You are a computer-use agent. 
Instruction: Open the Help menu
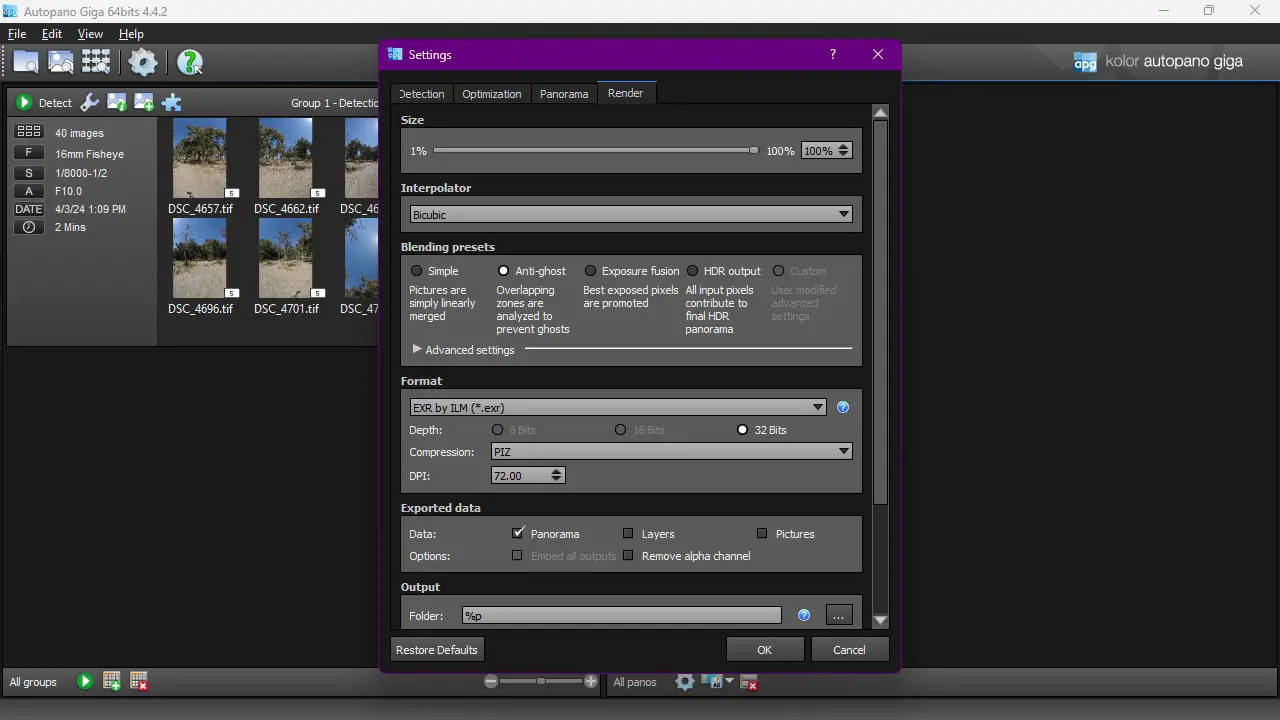pyautogui.click(x=131, y=34)
